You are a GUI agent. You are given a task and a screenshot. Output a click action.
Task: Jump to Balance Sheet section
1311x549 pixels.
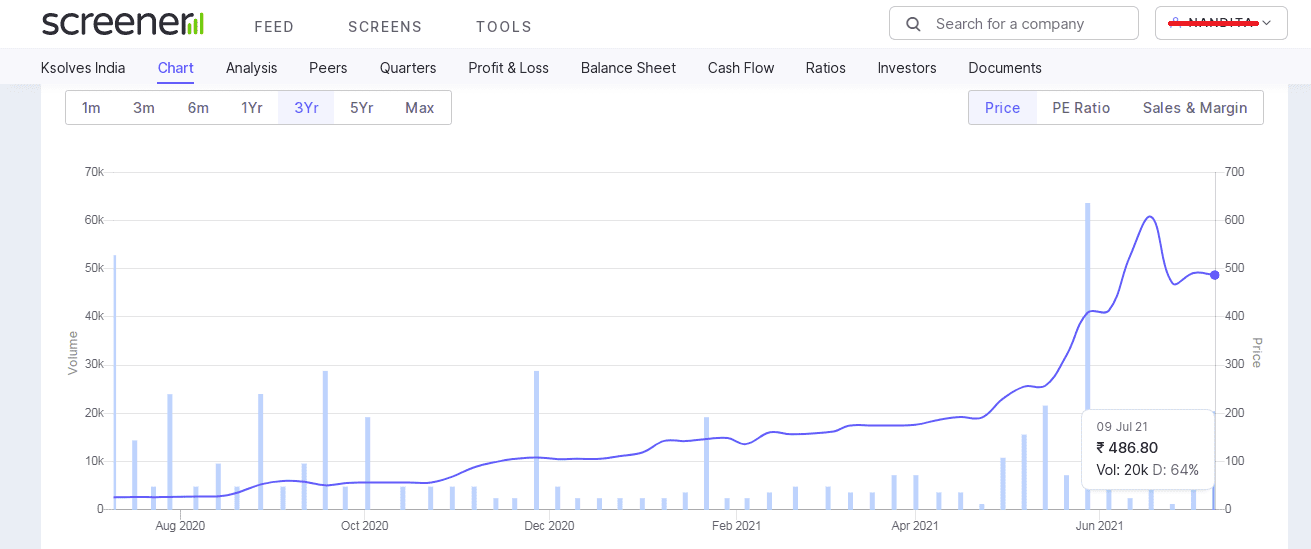[628, 68]
